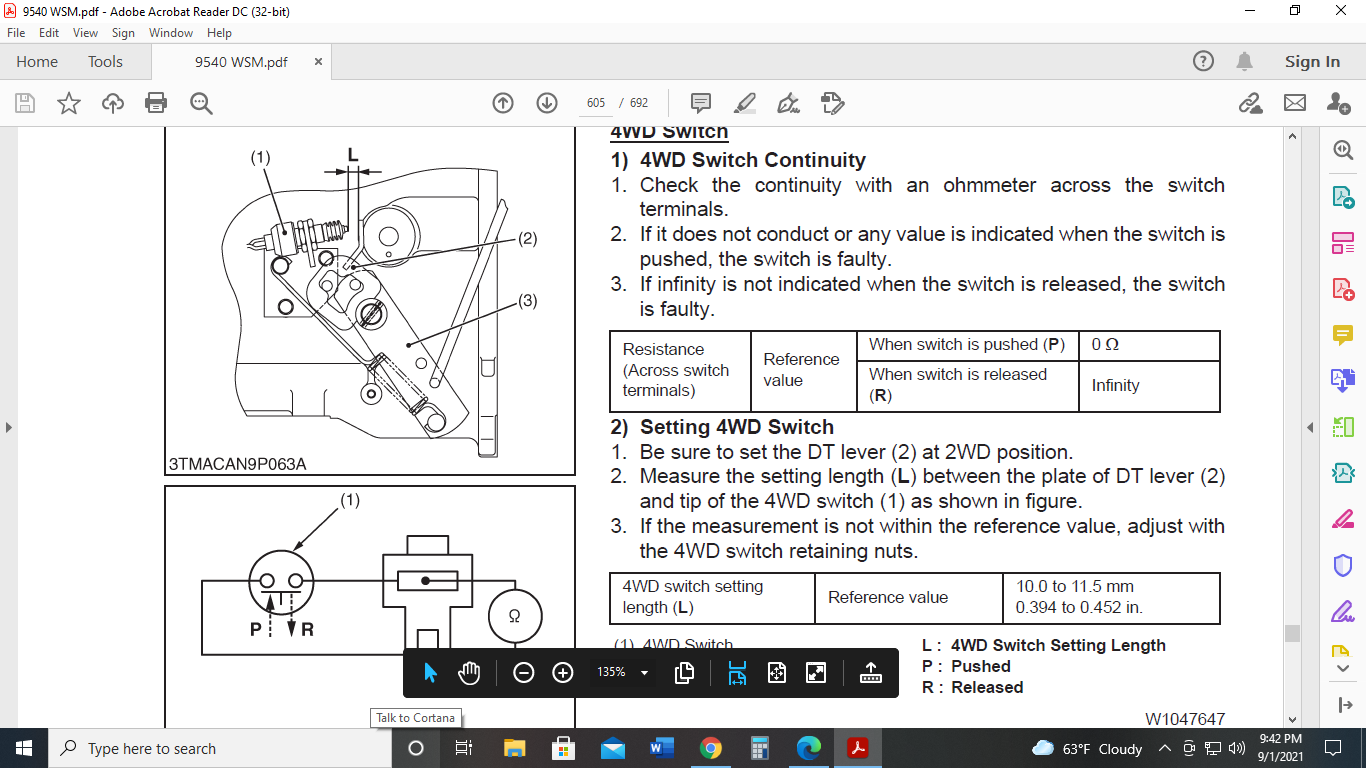Go to the next page arrow
The height and width of the screenshot is (768, 1366).
(546, 103)
